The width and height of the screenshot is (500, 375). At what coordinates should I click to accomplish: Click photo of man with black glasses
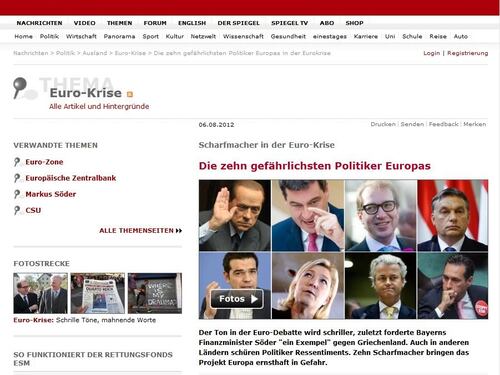click(381, 215)
